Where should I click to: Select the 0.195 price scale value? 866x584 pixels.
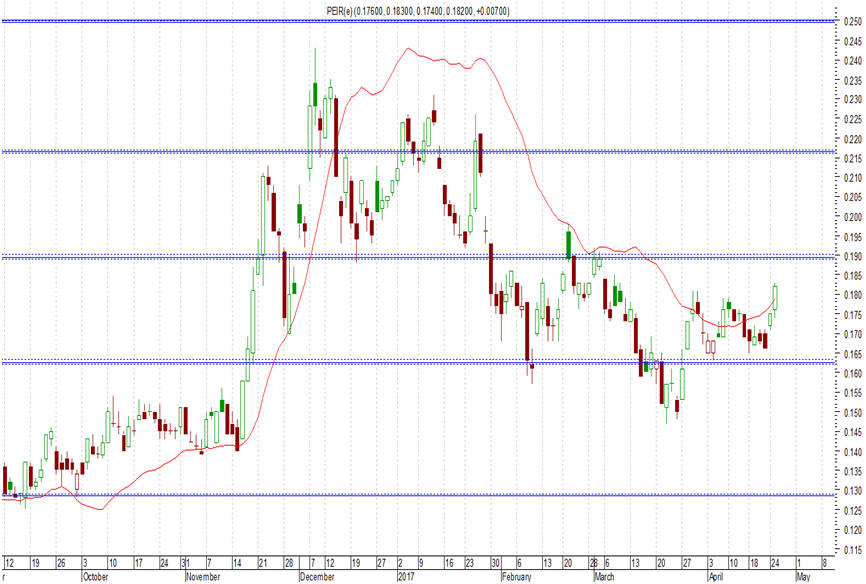coord(853,236)
